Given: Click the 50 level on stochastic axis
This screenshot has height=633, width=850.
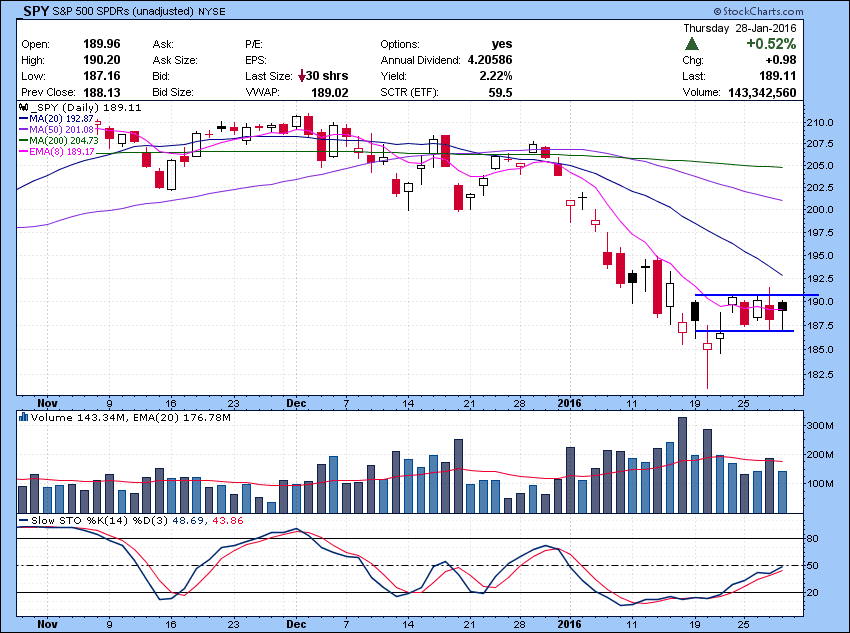Looking at the screenshot, I should point(813,566).
